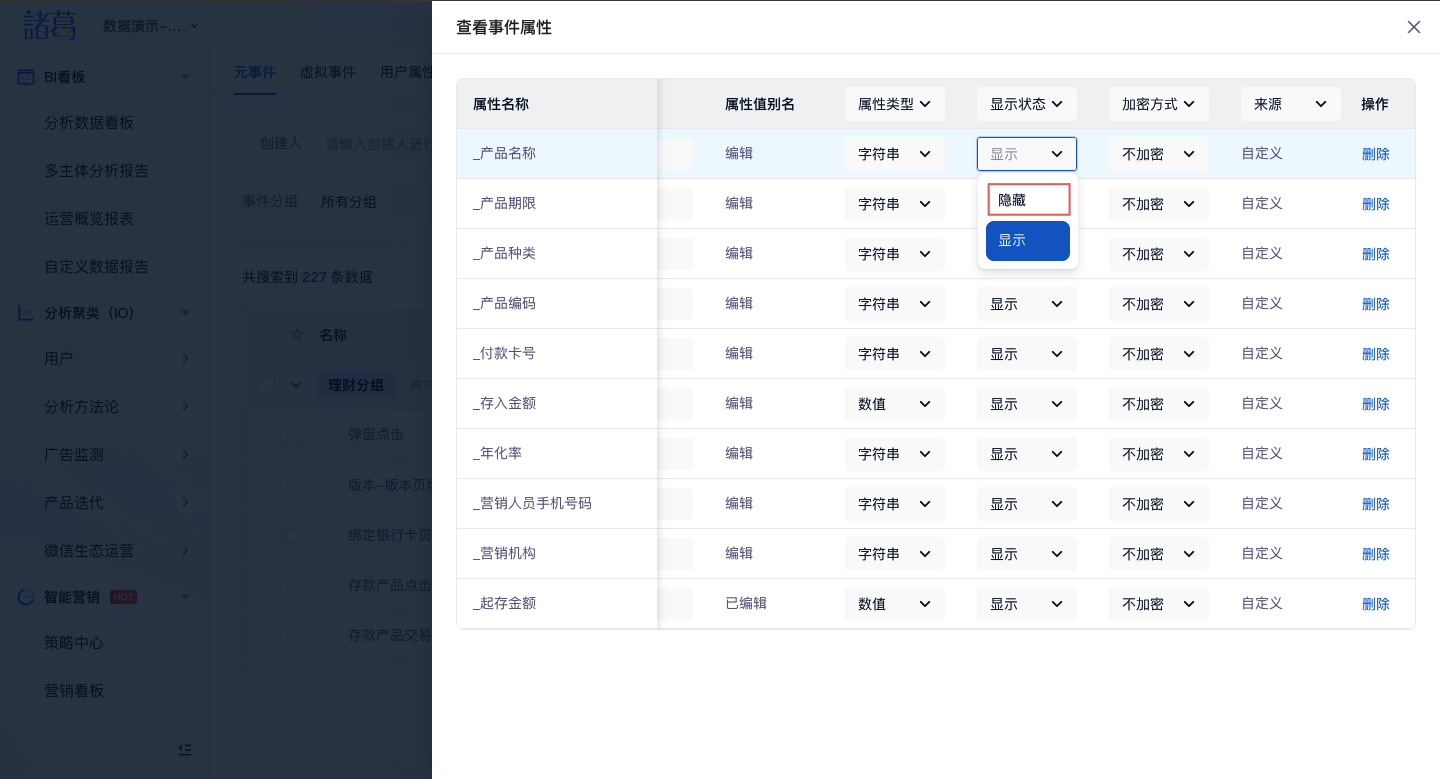The image size is (1440, 779).
Task: Tick the checkbox beside 弹窗点击 event
Action: [x=295, y=434]
